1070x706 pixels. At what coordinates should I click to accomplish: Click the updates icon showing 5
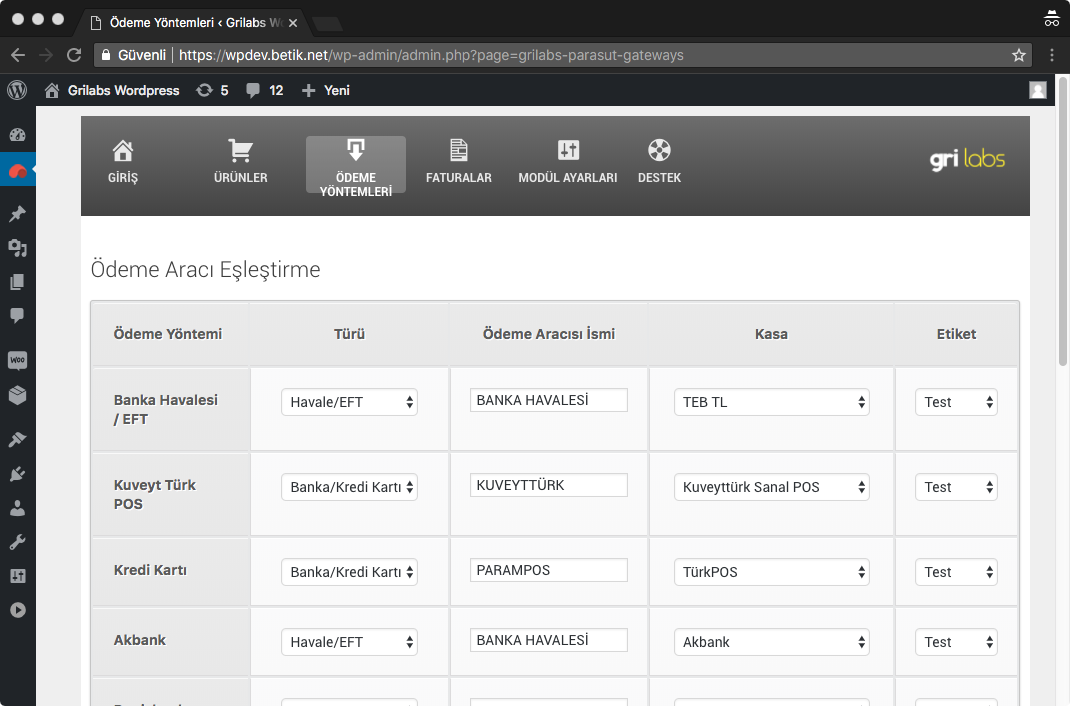[212, 90]
